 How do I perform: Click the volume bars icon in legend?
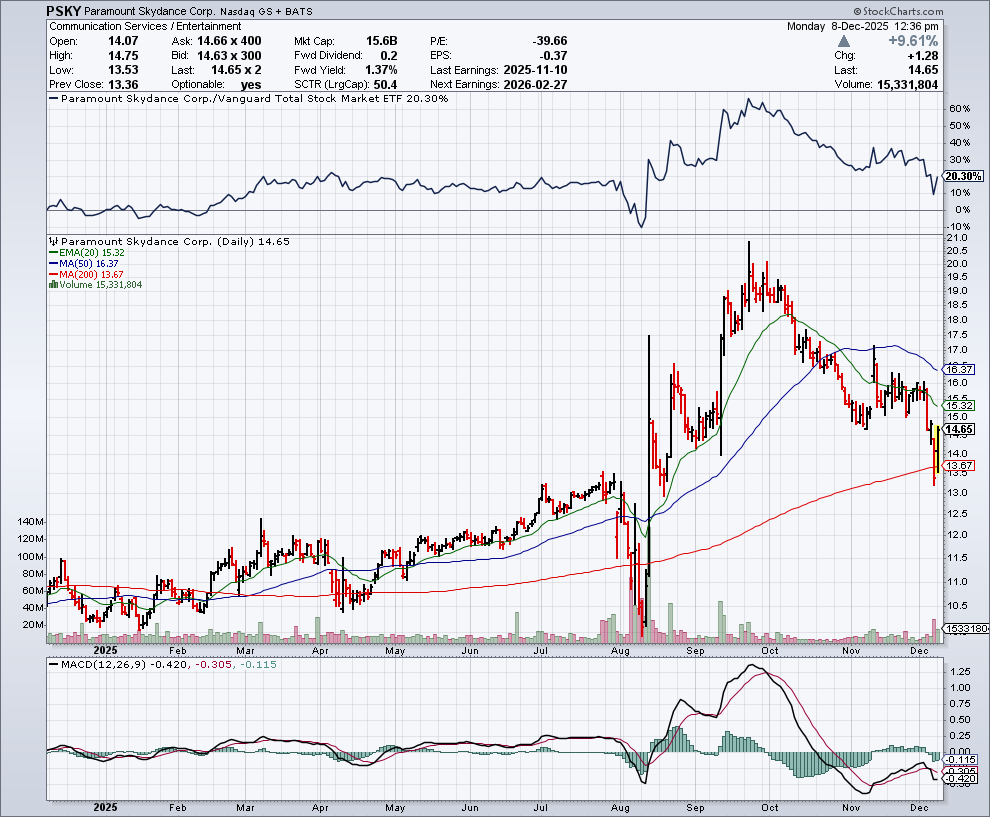52,285
